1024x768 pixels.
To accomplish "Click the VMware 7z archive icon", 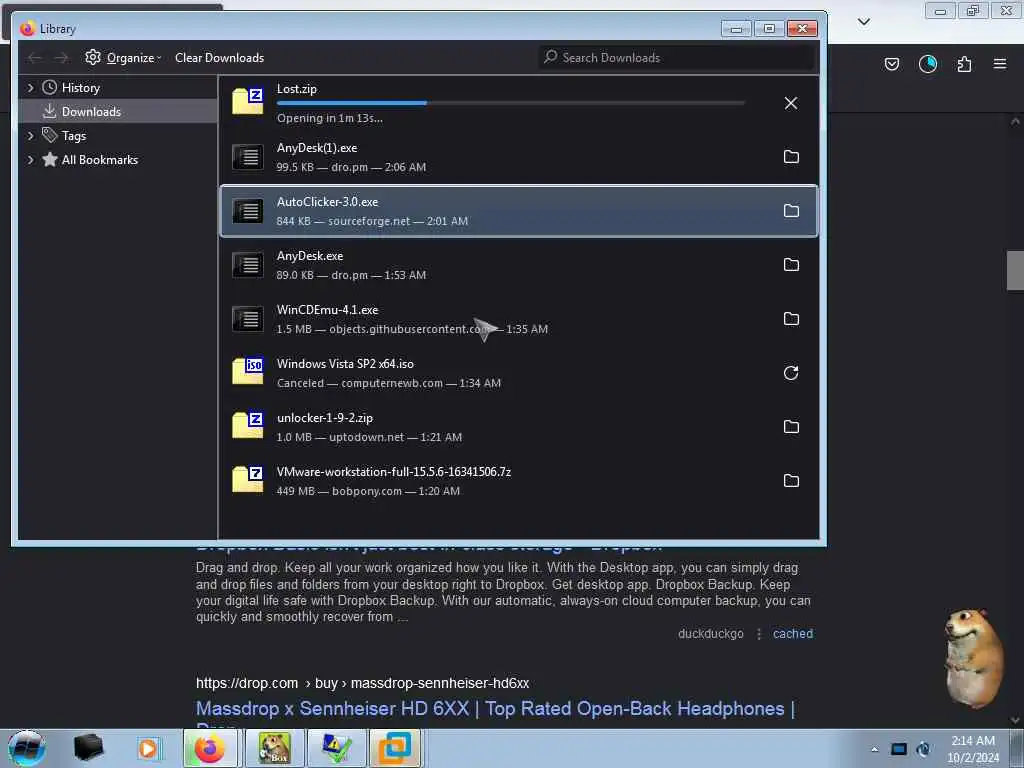I will coord(248,479).
